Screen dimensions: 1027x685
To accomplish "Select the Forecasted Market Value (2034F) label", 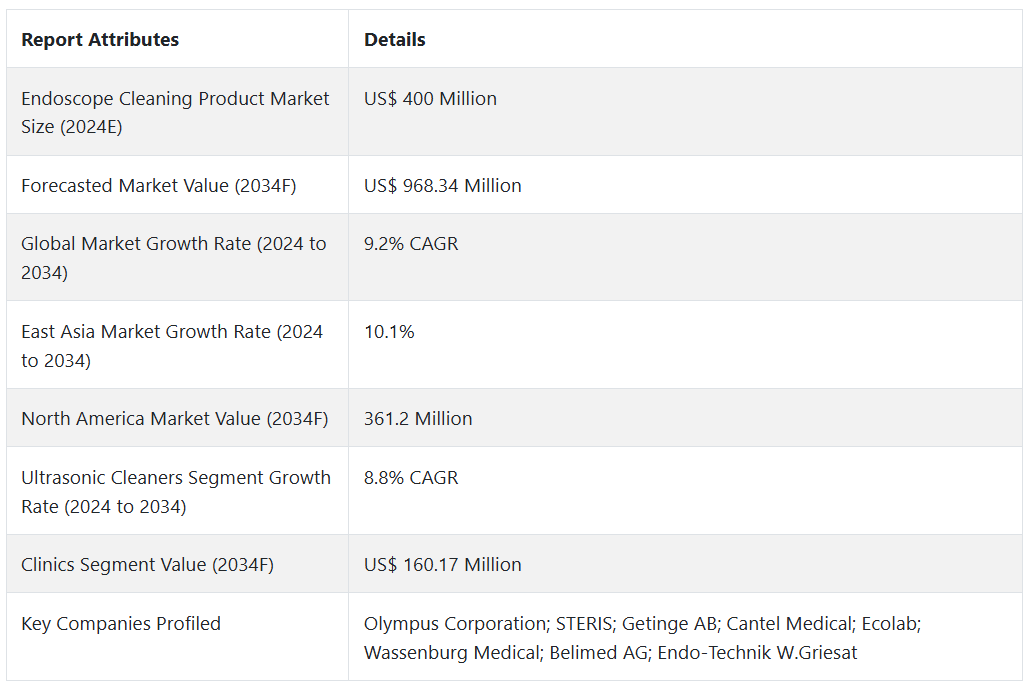I will 159,185.
